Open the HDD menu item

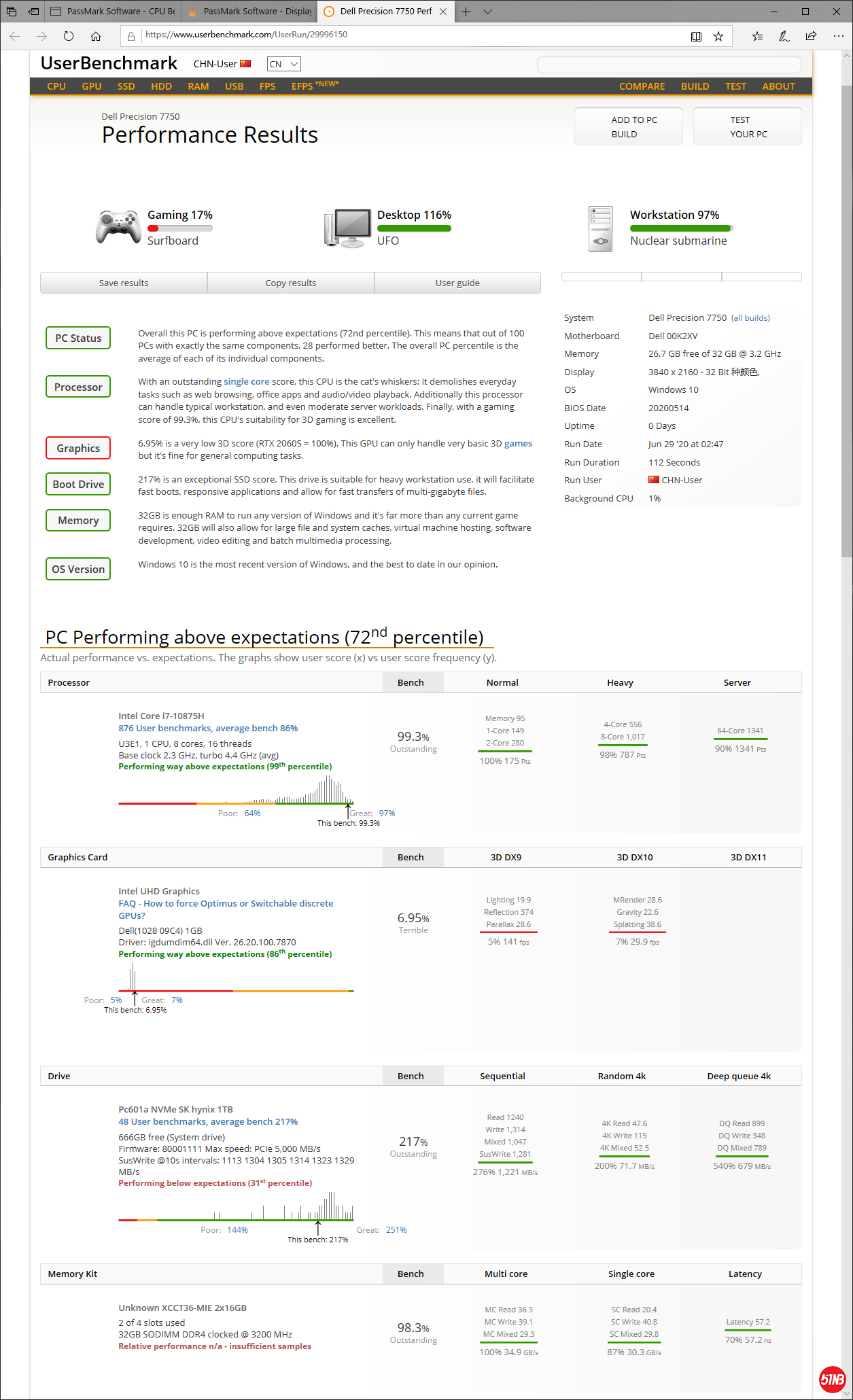[161, 86]
